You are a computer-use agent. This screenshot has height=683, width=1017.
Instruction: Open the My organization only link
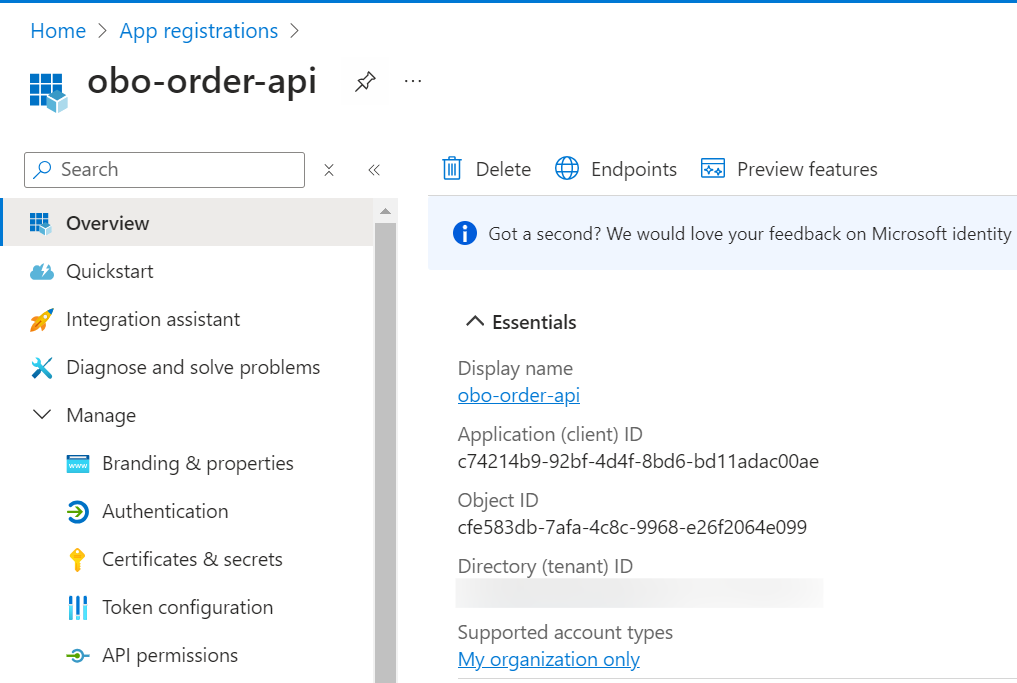549,659
